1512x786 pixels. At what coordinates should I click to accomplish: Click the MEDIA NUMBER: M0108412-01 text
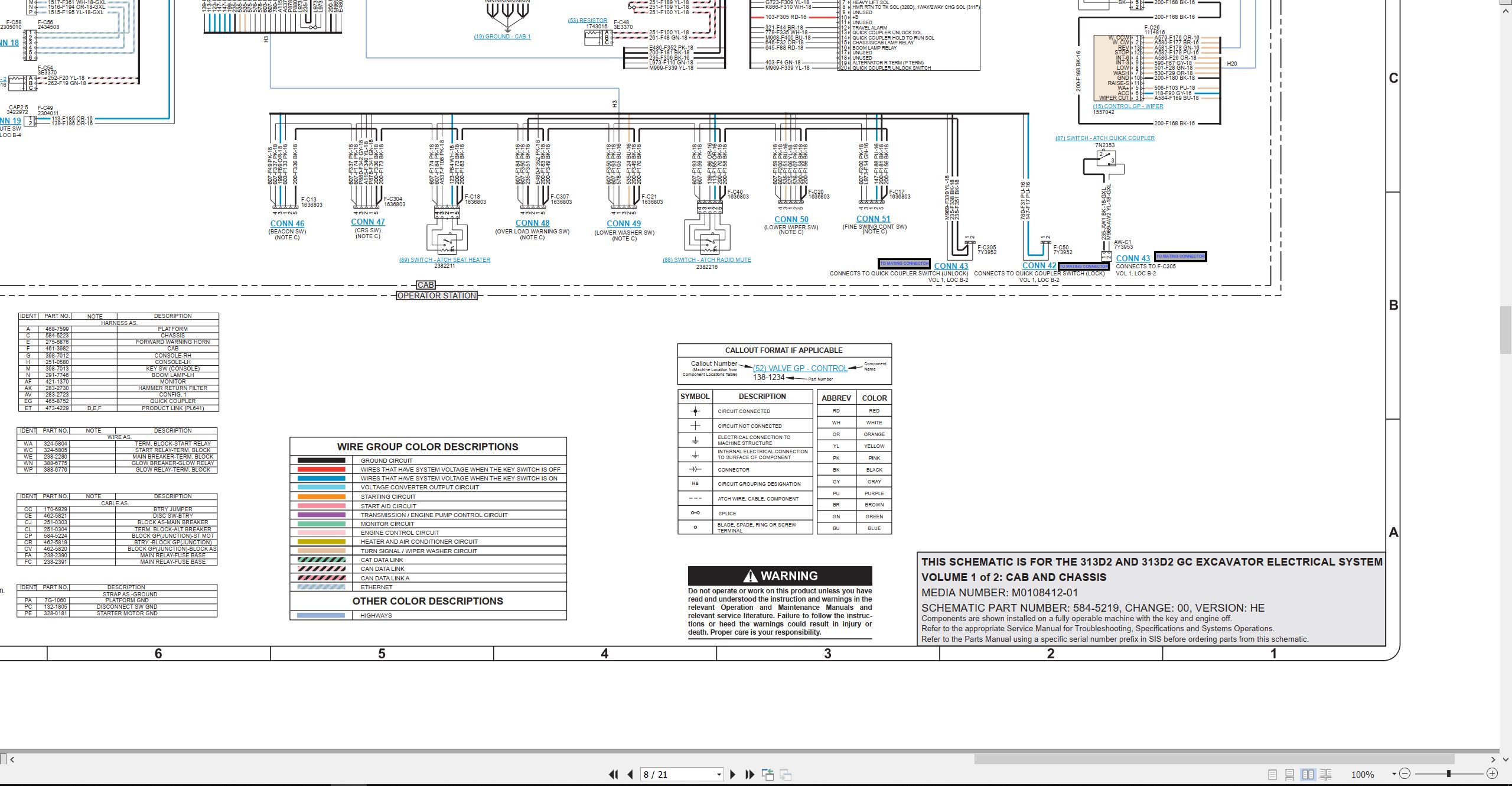click(999, 592)
